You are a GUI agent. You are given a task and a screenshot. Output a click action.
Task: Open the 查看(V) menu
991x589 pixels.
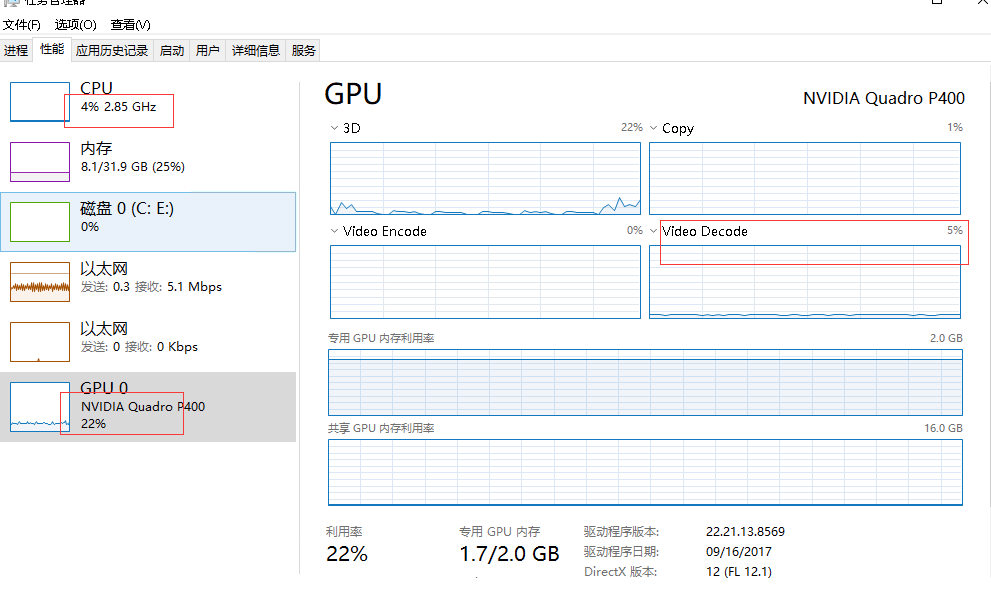click(x=130, y=24)
